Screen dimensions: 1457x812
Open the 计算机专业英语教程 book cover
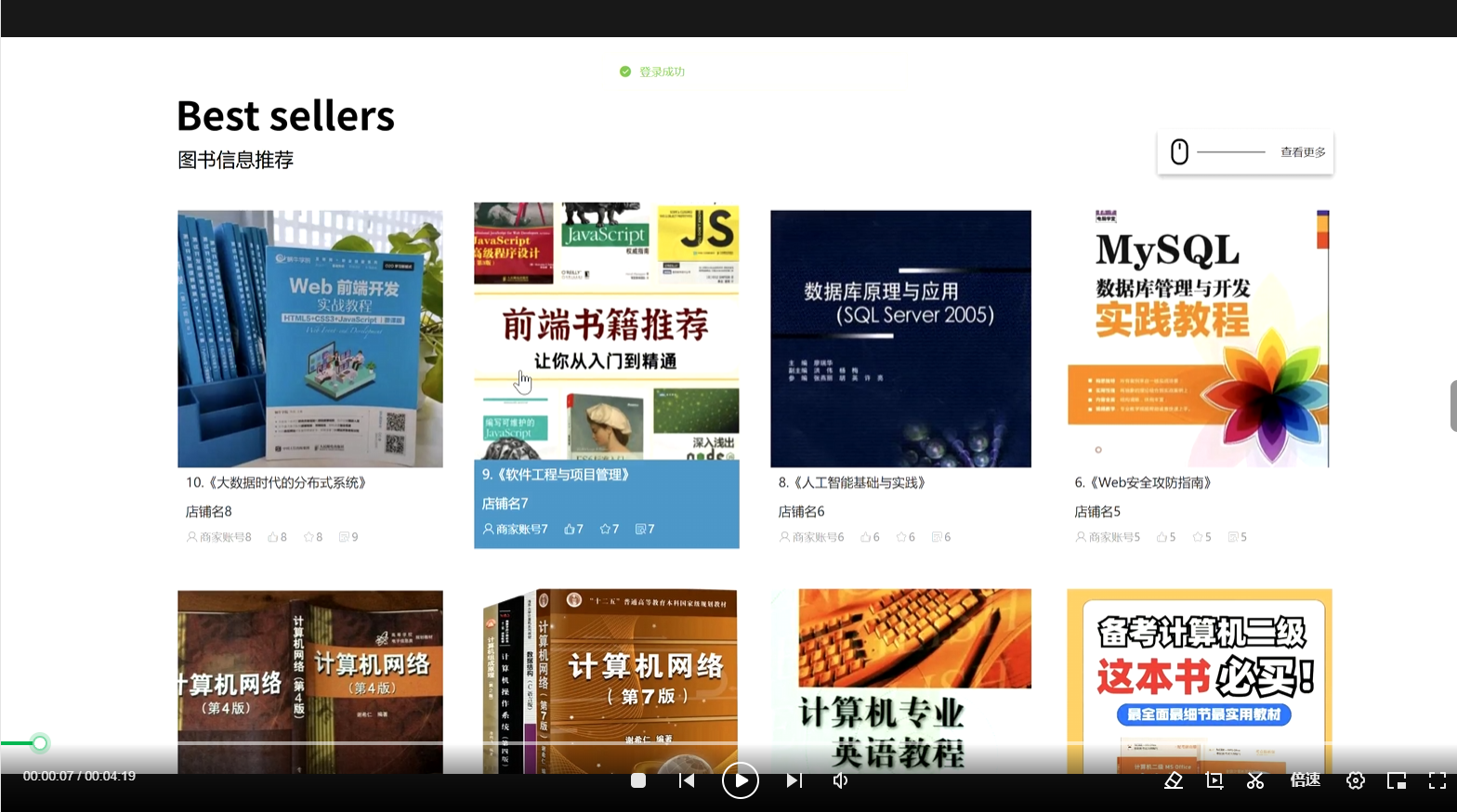[x=900, y=681]
